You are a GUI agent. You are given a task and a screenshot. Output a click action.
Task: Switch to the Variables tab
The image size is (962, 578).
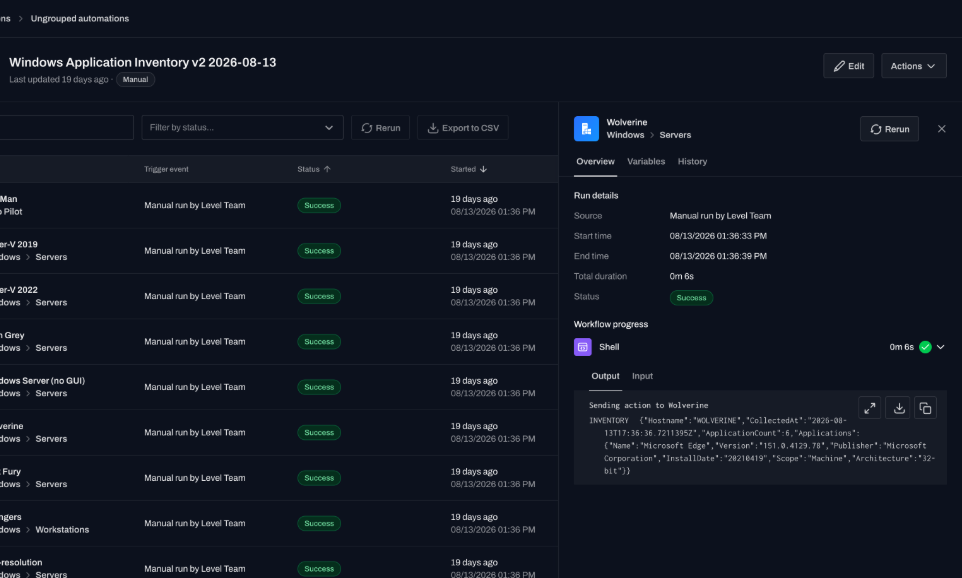646,161
